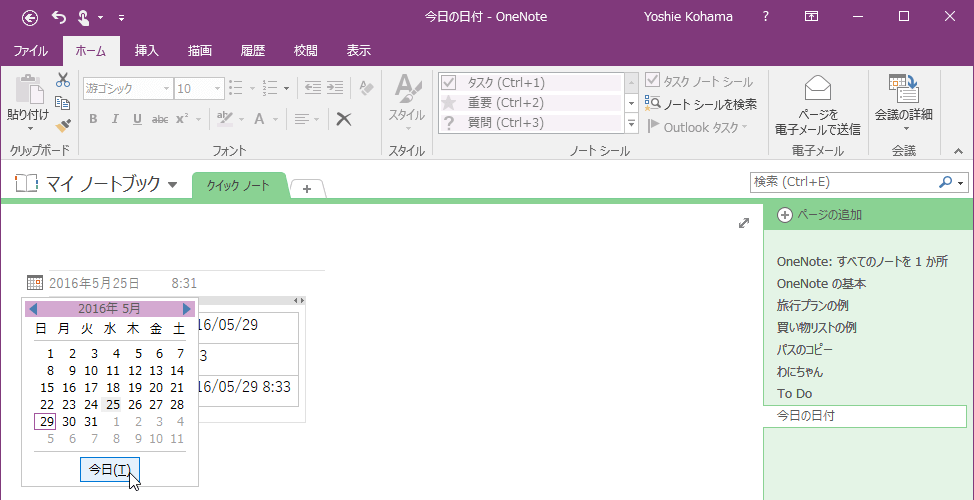Go to next month in calendar
974x500 pixels.
pos(187,309)
